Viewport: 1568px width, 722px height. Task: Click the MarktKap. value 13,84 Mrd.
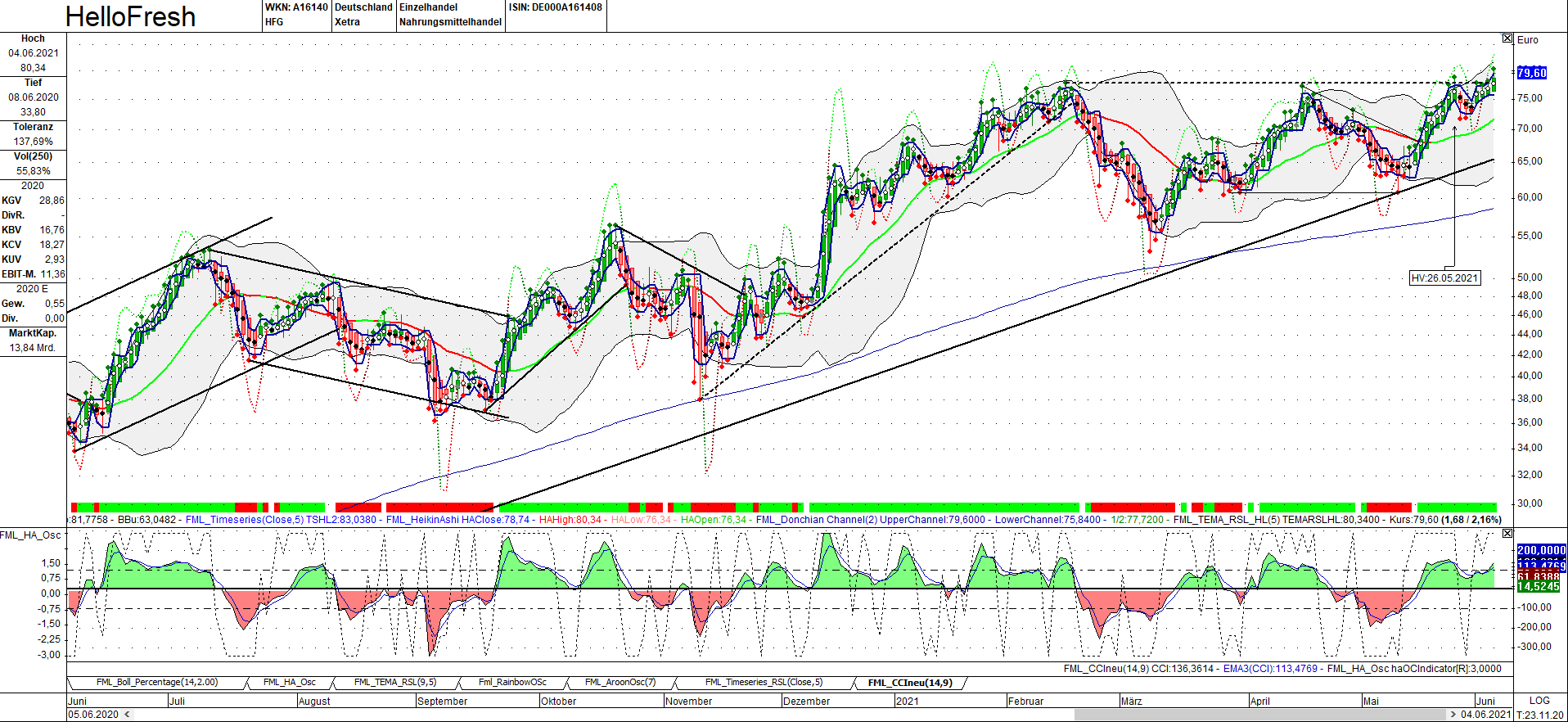pyautogui.click(x=33, y=348)
